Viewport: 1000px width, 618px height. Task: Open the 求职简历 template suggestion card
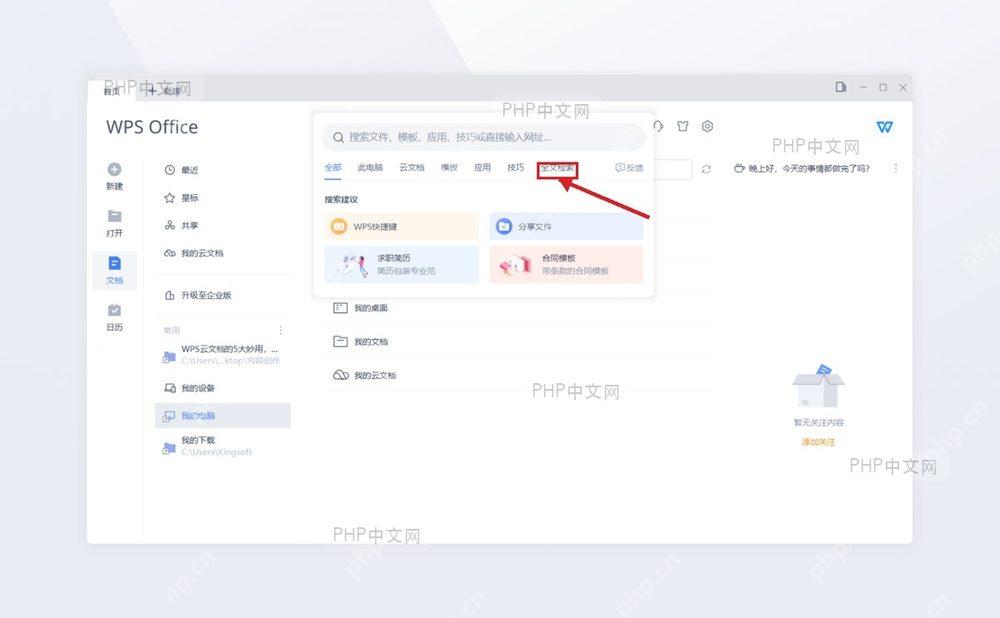401,264
